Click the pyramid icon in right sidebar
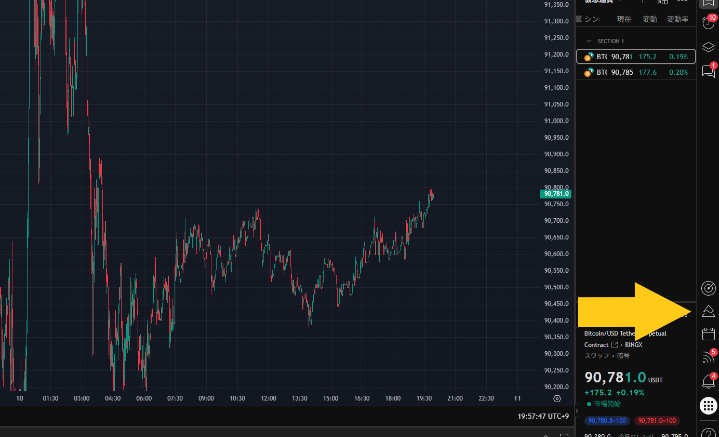Viewport: 719px width, 437px height. pyautogui.click(x=708, y=311)
